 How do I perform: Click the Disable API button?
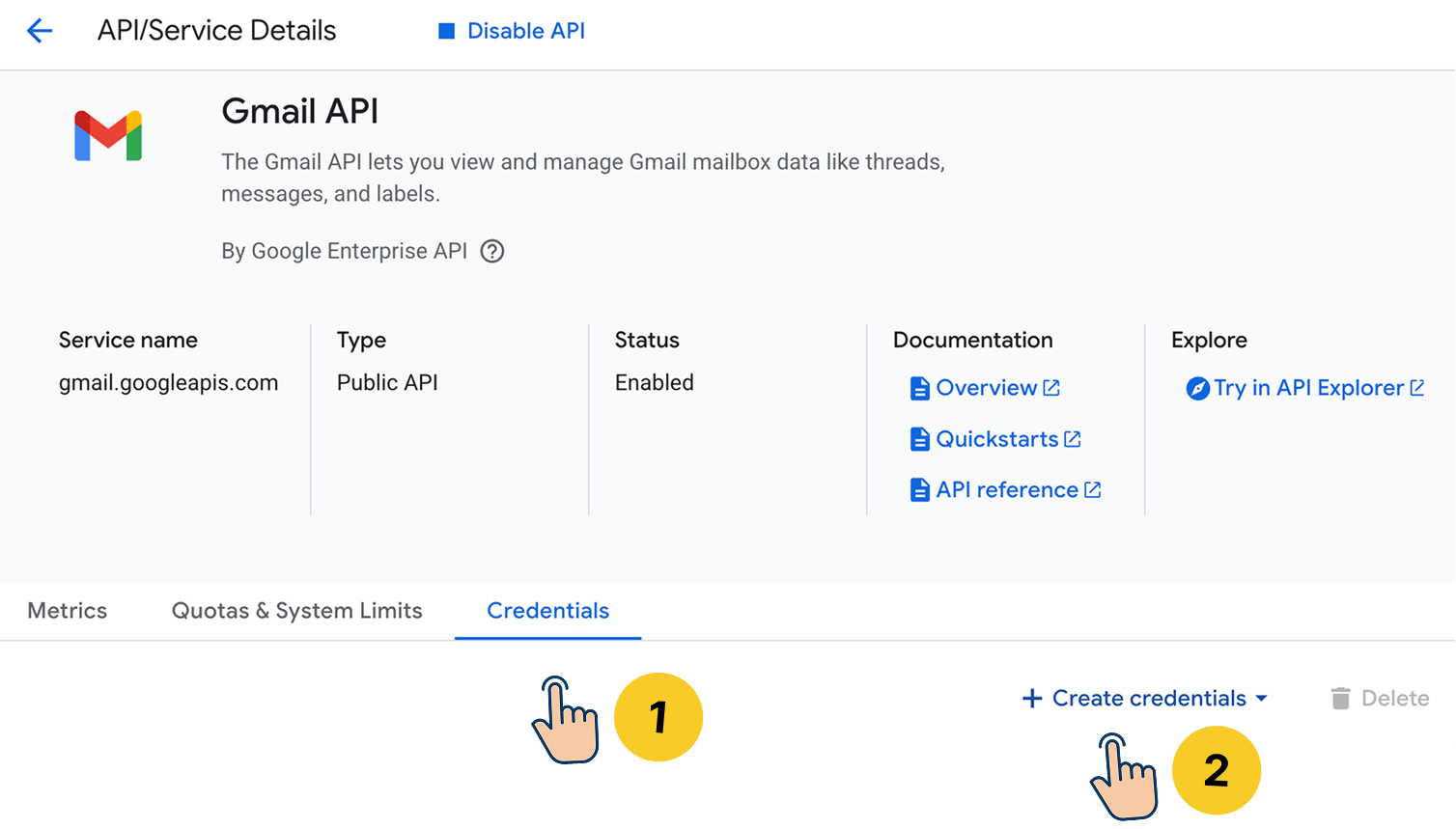pos(512,31)
